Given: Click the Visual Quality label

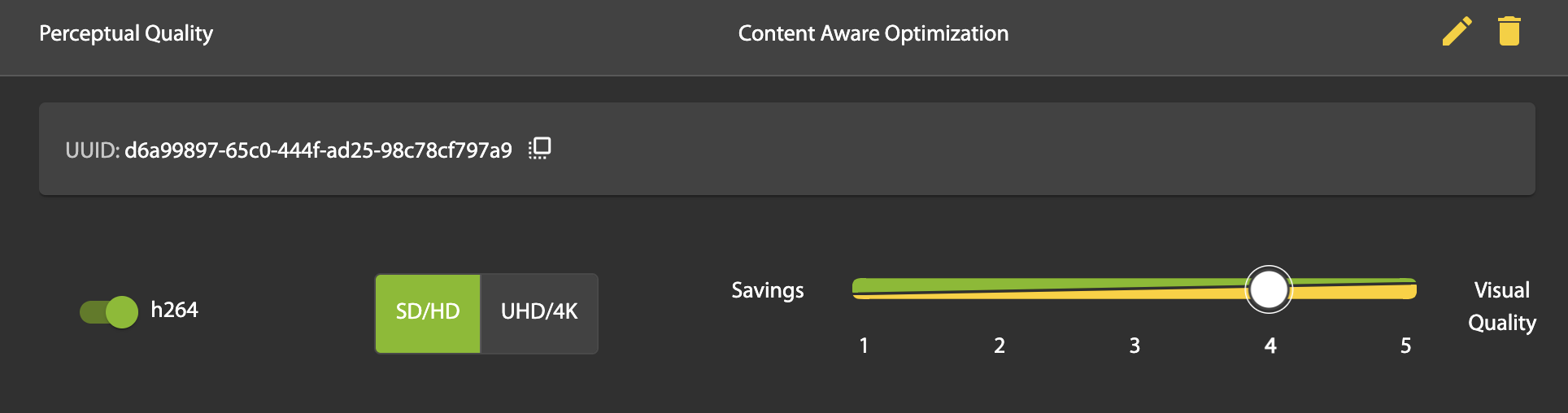Looking at the screenshot, I should [1502, 306].
